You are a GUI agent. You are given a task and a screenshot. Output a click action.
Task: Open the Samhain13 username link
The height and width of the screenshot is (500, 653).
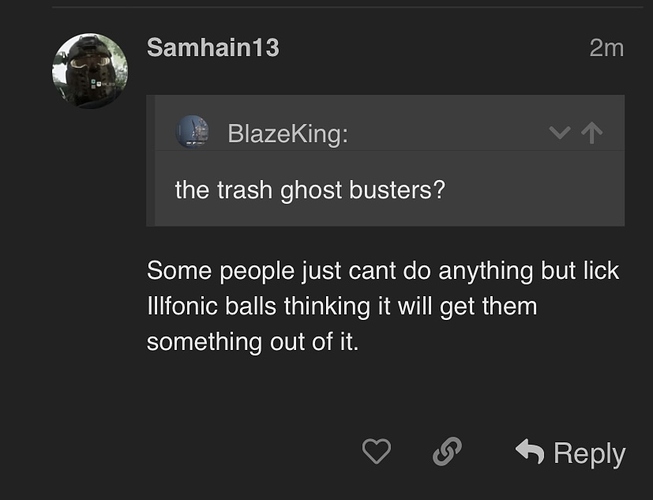(x=212, y=47)
